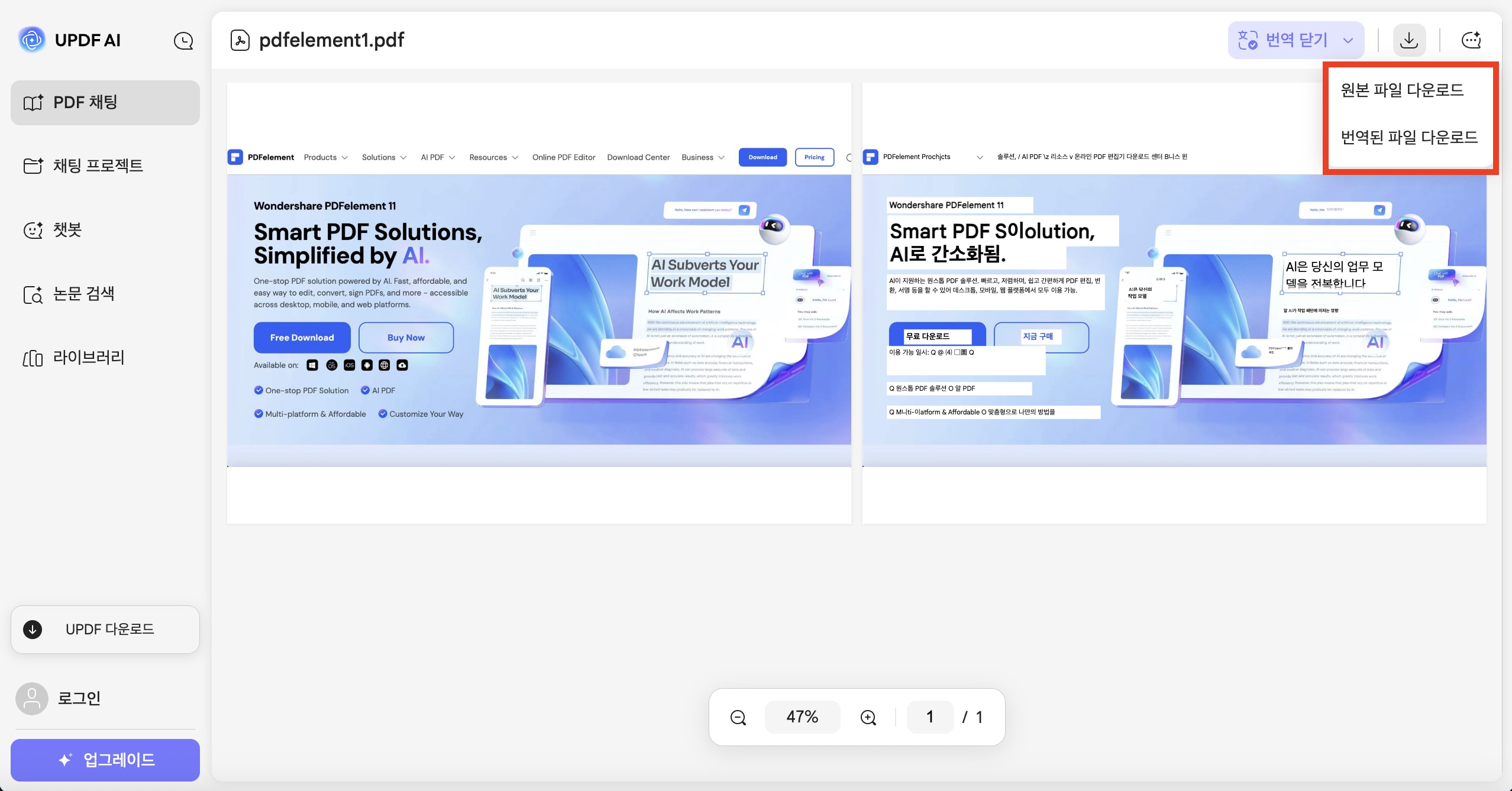Open 채팅 프로젝트 in the sidebar
Screen dimensions: 1512x791
pyautogui.click(x=105, y=166)
